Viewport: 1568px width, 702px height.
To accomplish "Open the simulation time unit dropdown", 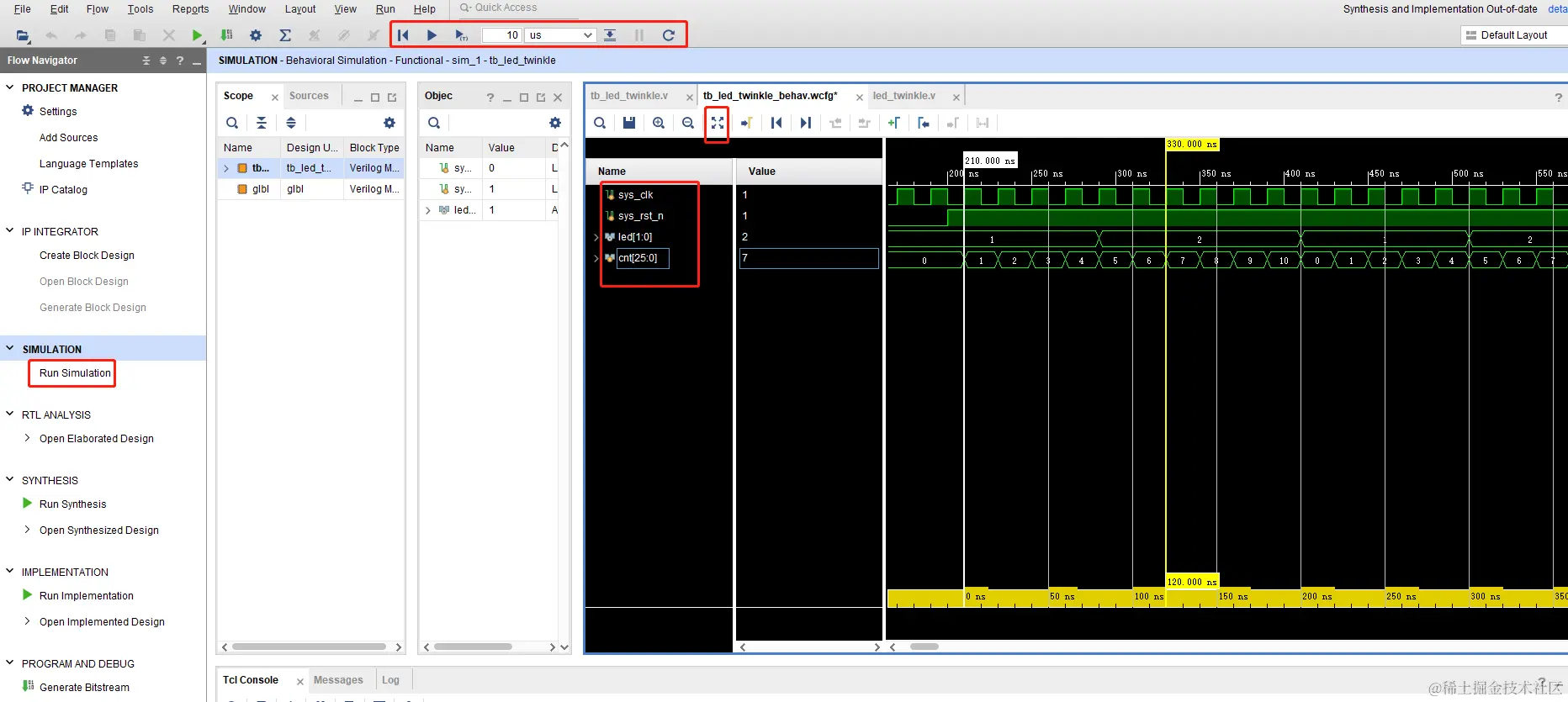I will click(x=561, y=35).
